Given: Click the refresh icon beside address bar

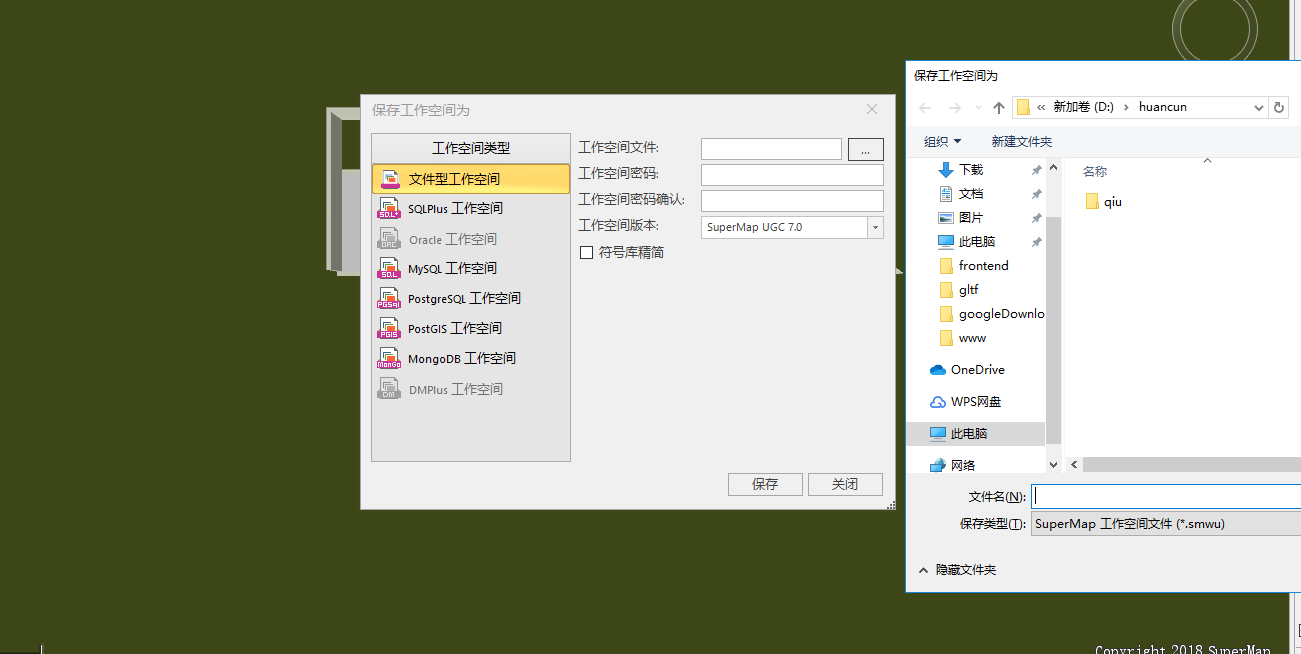Looking at the screenshot, I should (1279, 107).
